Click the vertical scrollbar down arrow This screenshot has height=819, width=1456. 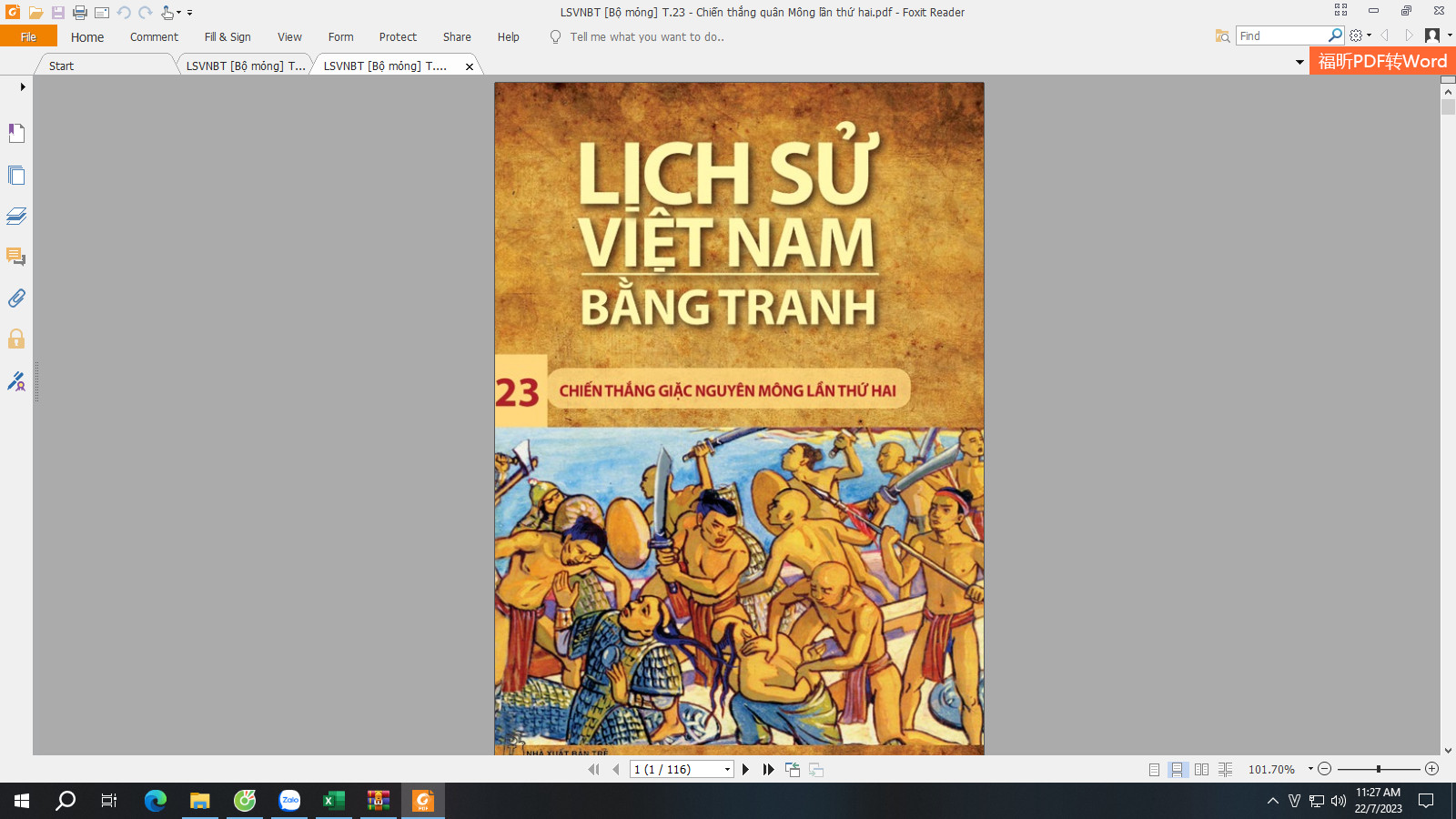point(1448,750)
